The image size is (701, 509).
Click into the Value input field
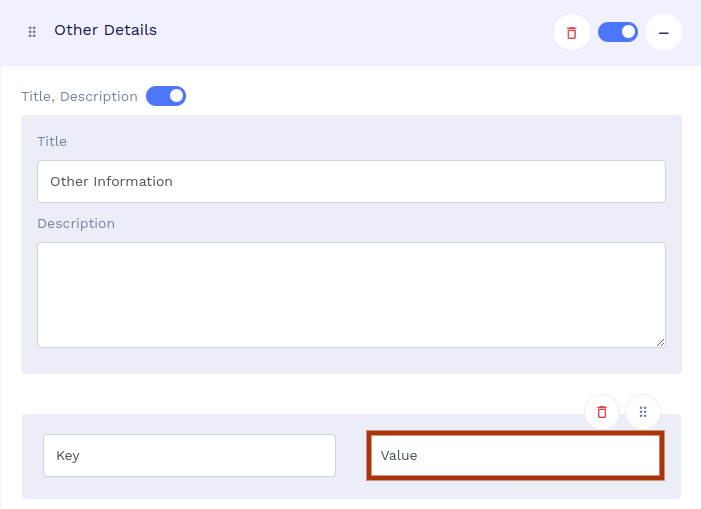tap(514, 456)
